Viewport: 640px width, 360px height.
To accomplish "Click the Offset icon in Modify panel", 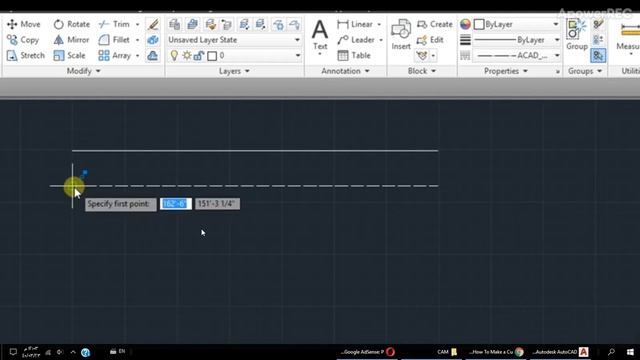I will [x=153, y=55].
